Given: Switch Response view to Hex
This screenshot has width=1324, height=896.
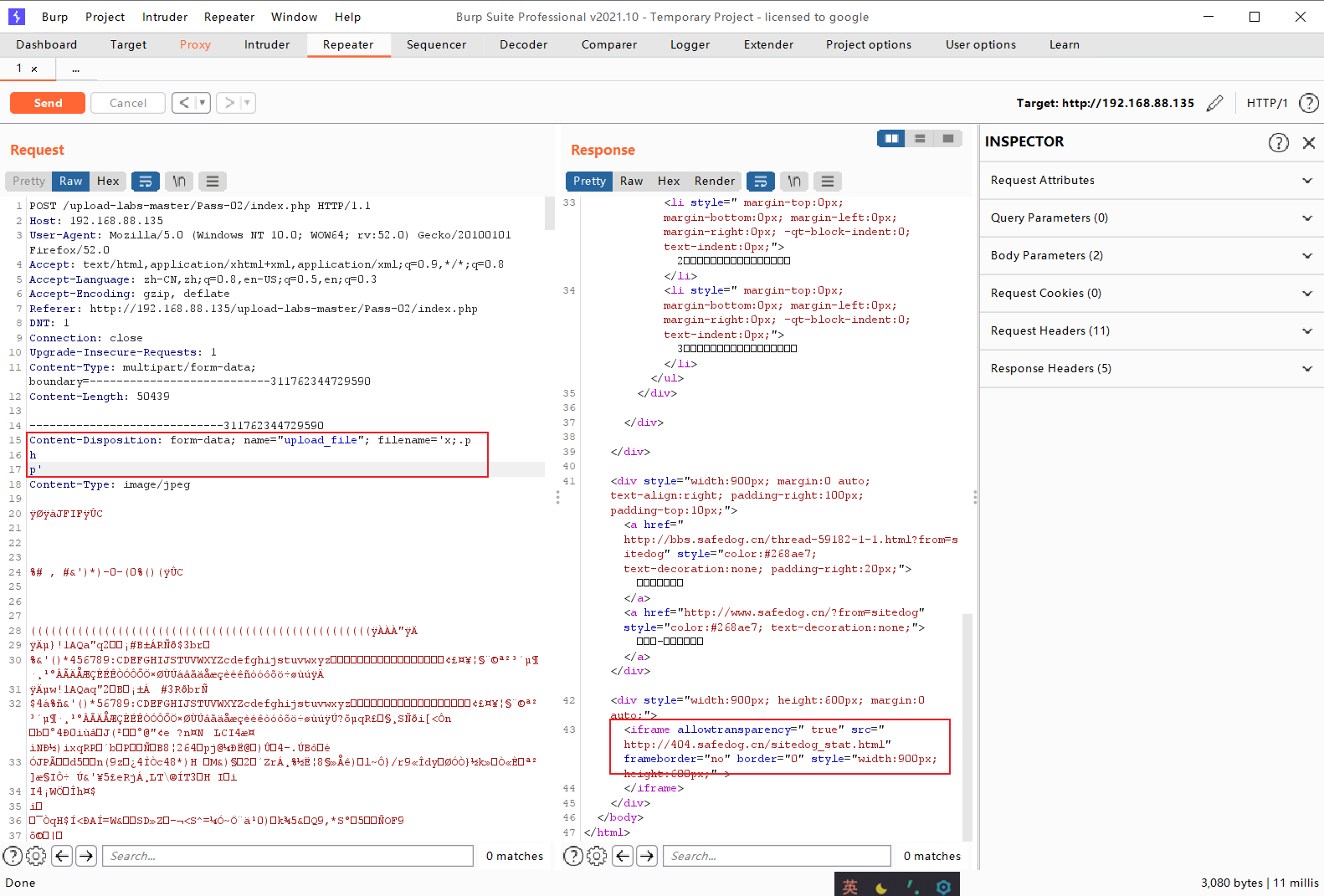Looking at the screenshot, I should click(x=669, y=181).
